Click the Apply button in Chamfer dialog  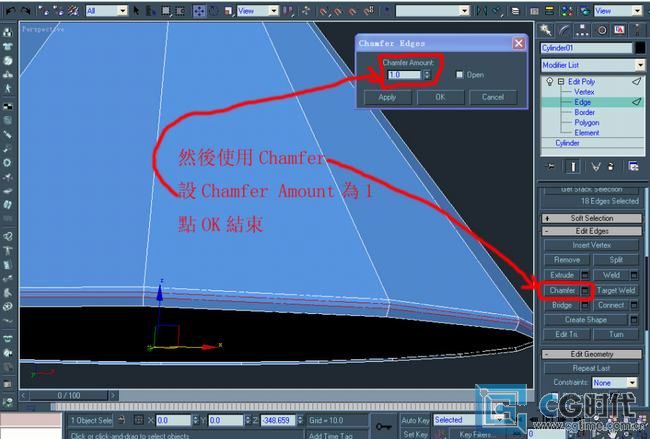click(x=387, y=97)
